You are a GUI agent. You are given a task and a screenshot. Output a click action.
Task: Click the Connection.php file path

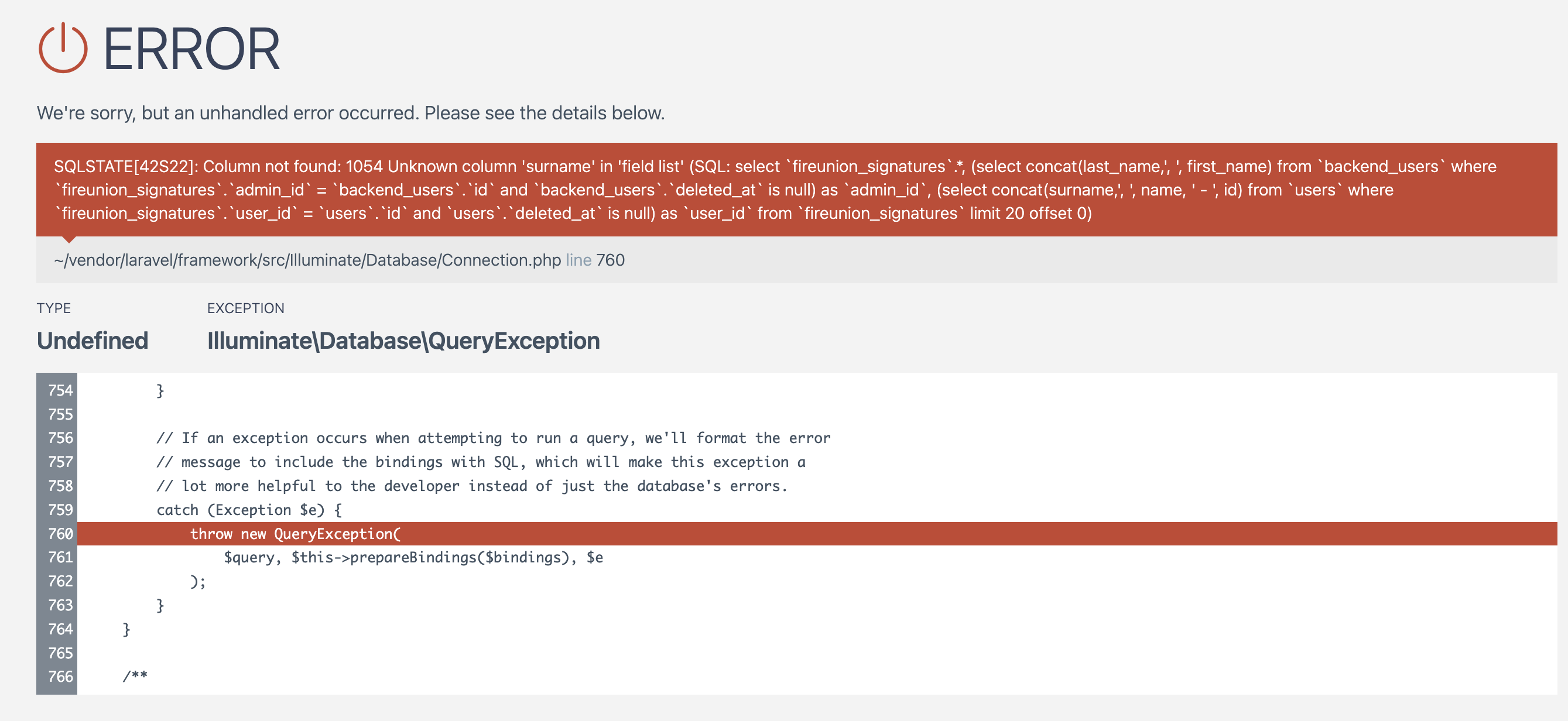coord(307,260)
